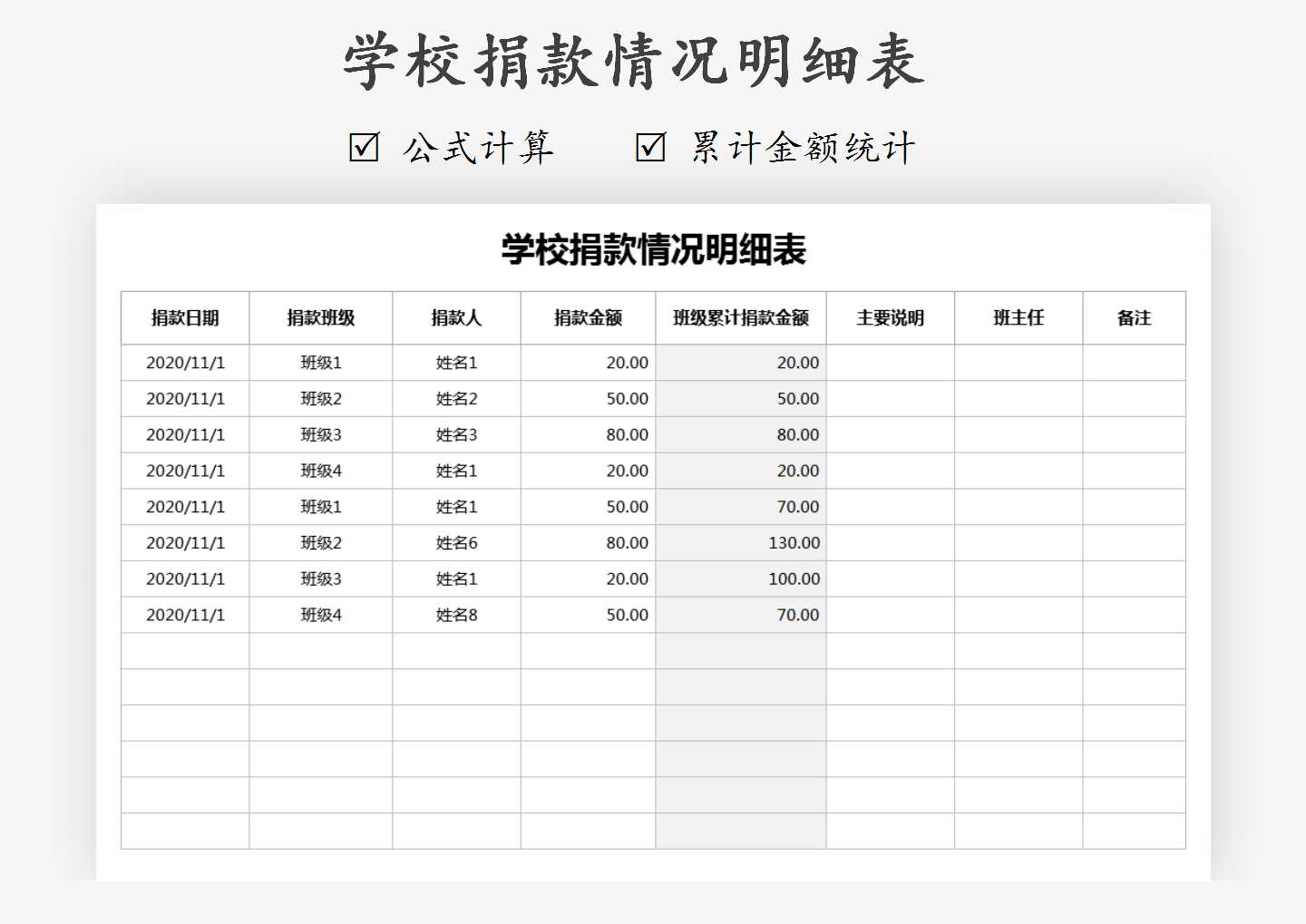Viewport: 1306px width, 924px height.
Task: Select the 捐款日期 column header
Action: coord(185,317)
